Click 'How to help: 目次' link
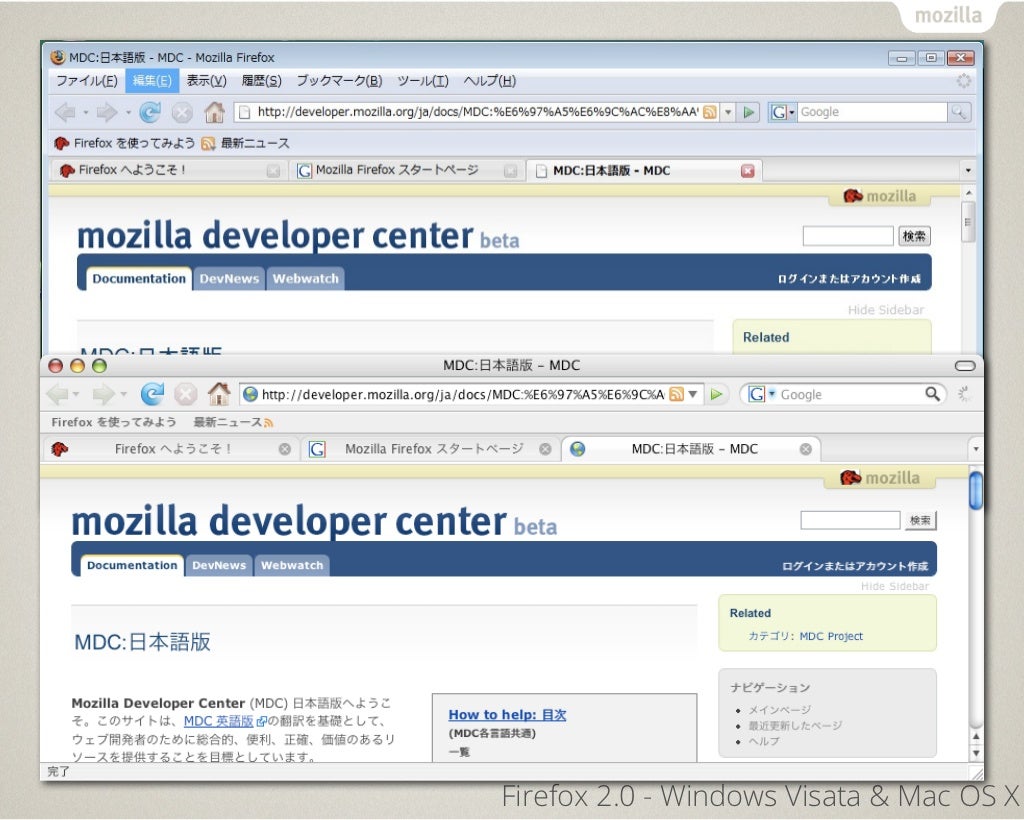Image resolution: width=1024 pixels, height=820 pixels. (507, 715)
